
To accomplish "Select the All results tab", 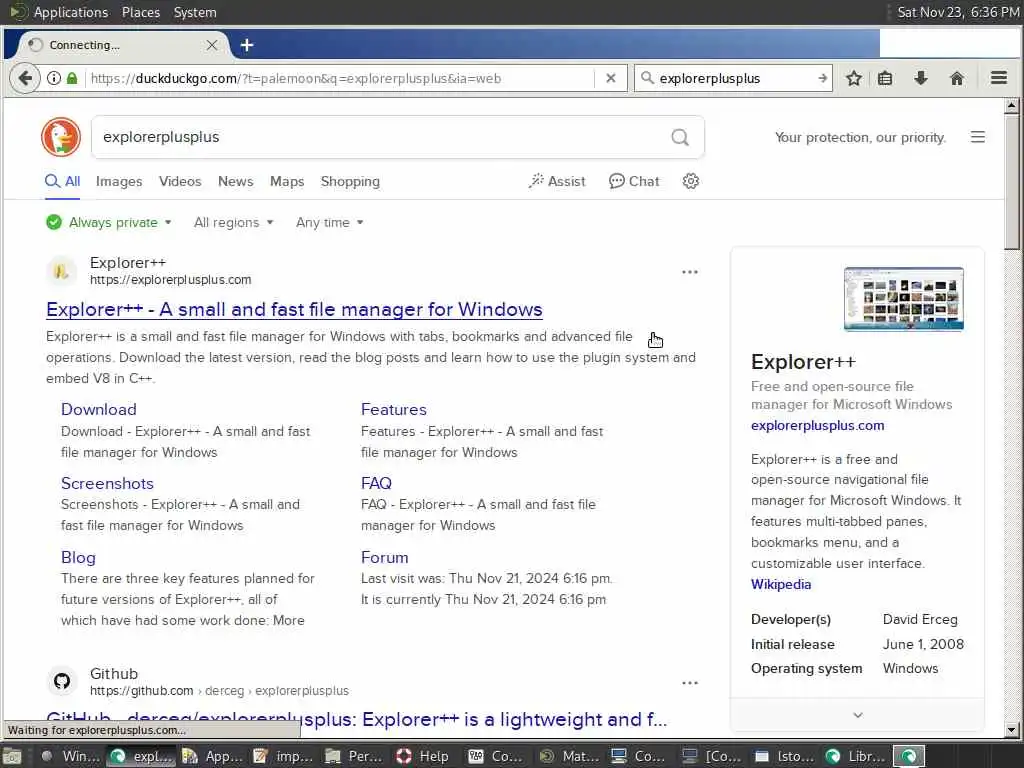I will [63, 182].
